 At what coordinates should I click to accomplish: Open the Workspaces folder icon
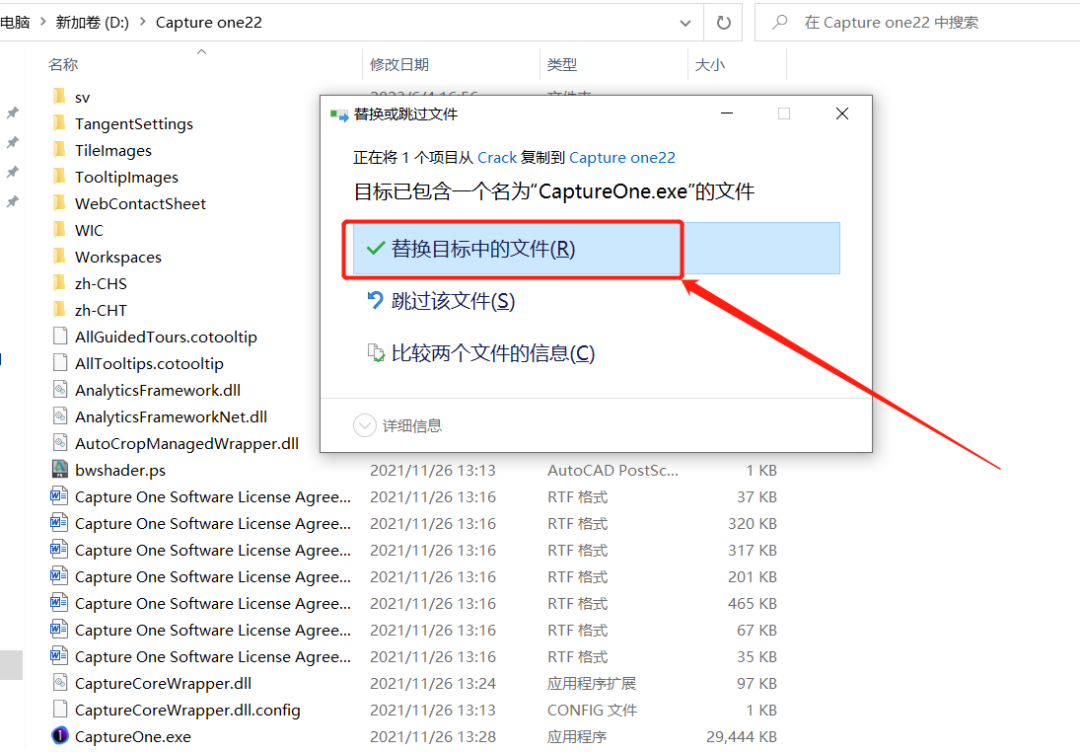[60, 256]
